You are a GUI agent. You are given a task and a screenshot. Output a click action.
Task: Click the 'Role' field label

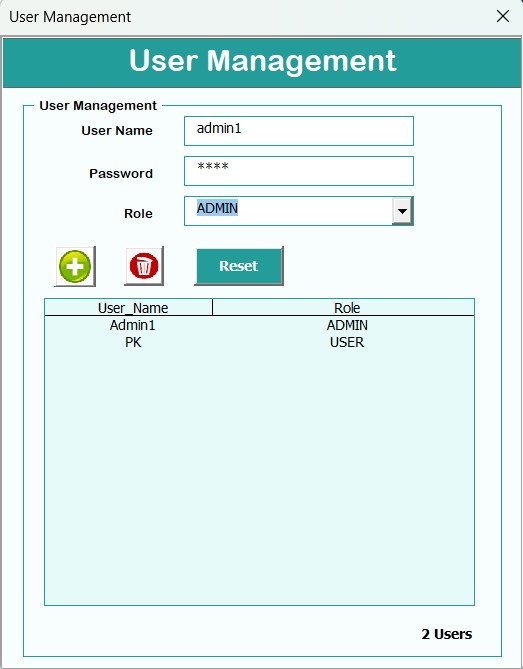(x=138, y=213)
